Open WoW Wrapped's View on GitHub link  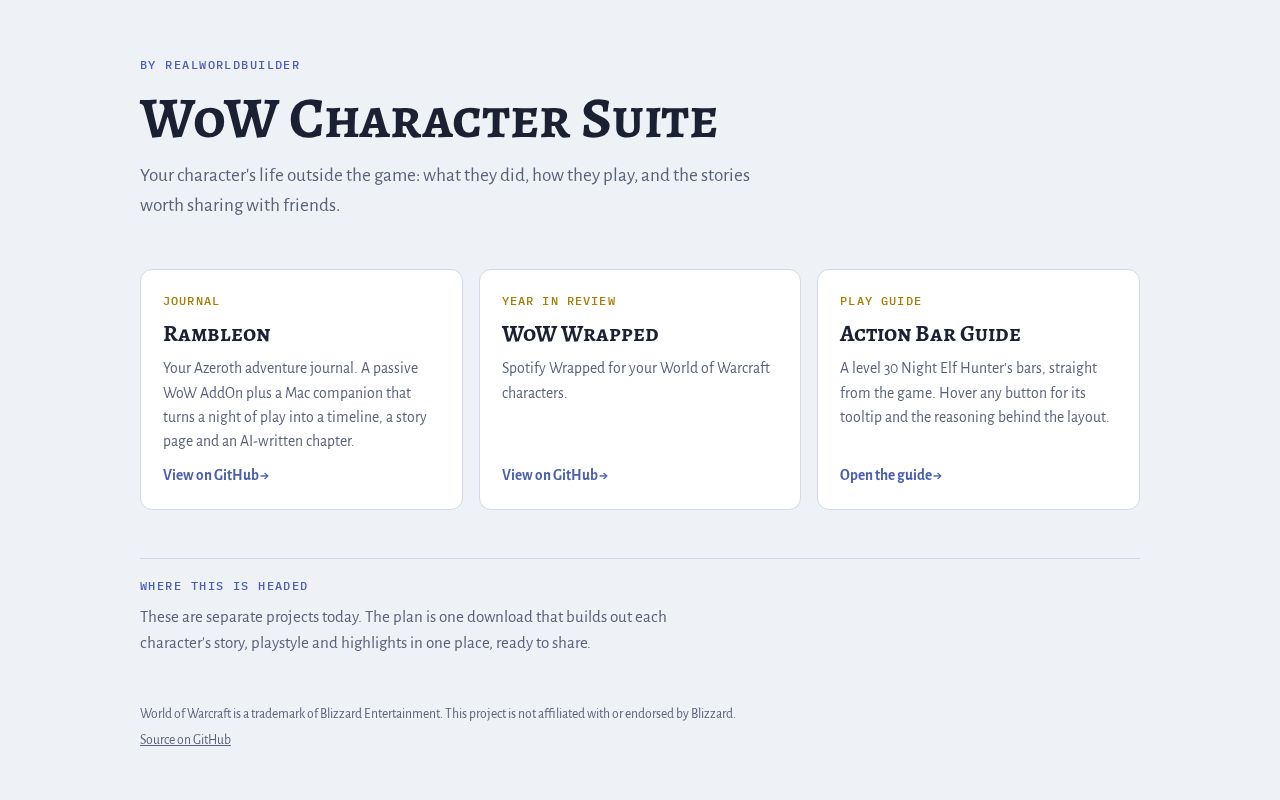point(555,476)
